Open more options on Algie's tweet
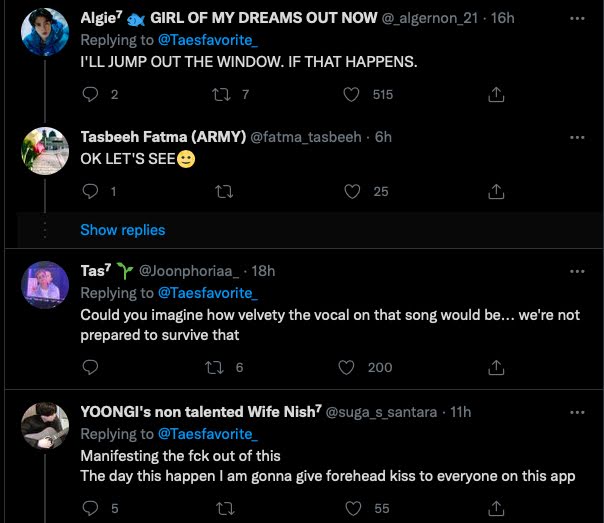 pyautogui.click(x=577, y=19)
